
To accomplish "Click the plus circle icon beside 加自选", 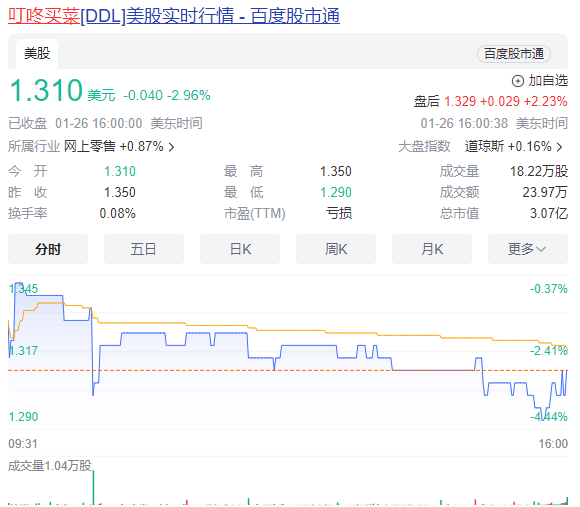I will (517, 81).
